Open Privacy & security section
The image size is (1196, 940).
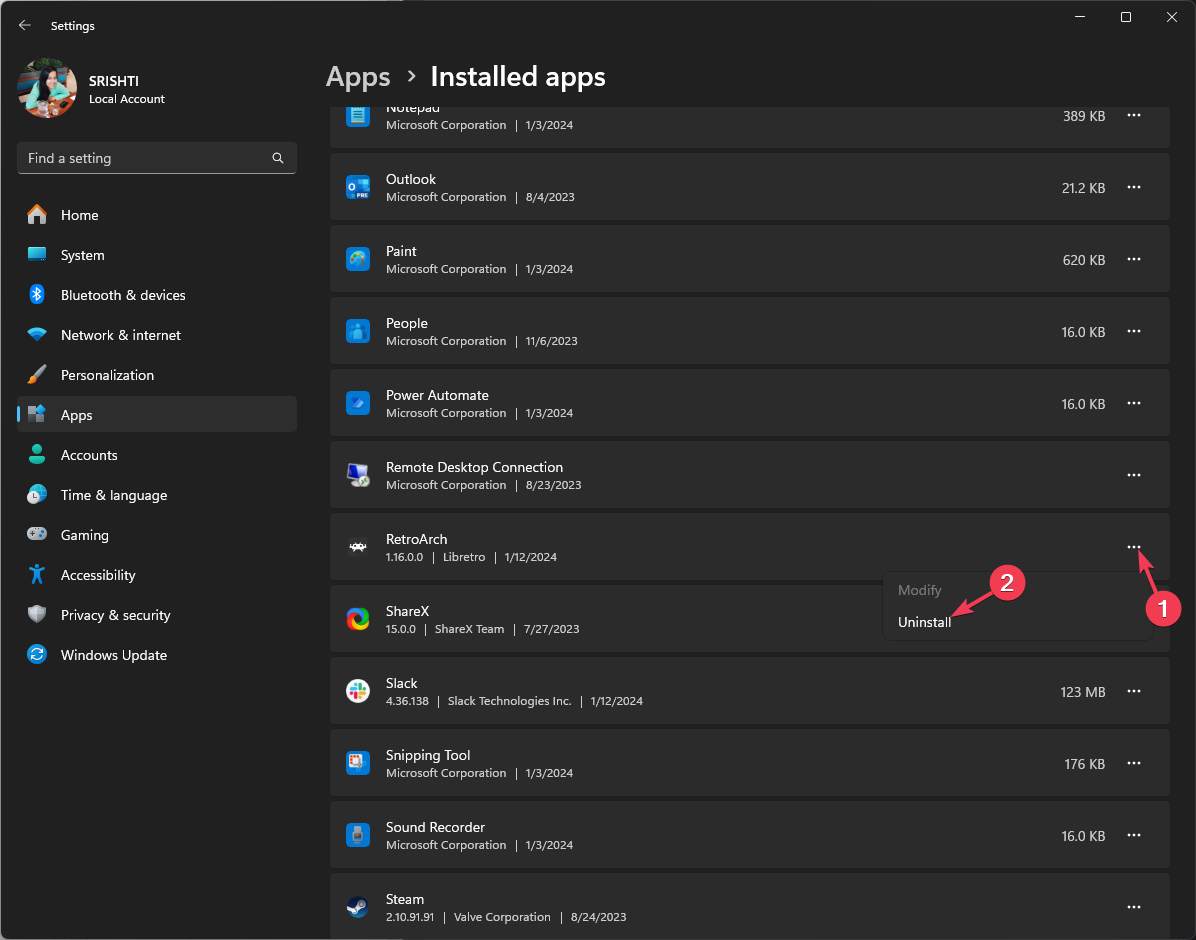pyautogui.click(x=115, y=615)
